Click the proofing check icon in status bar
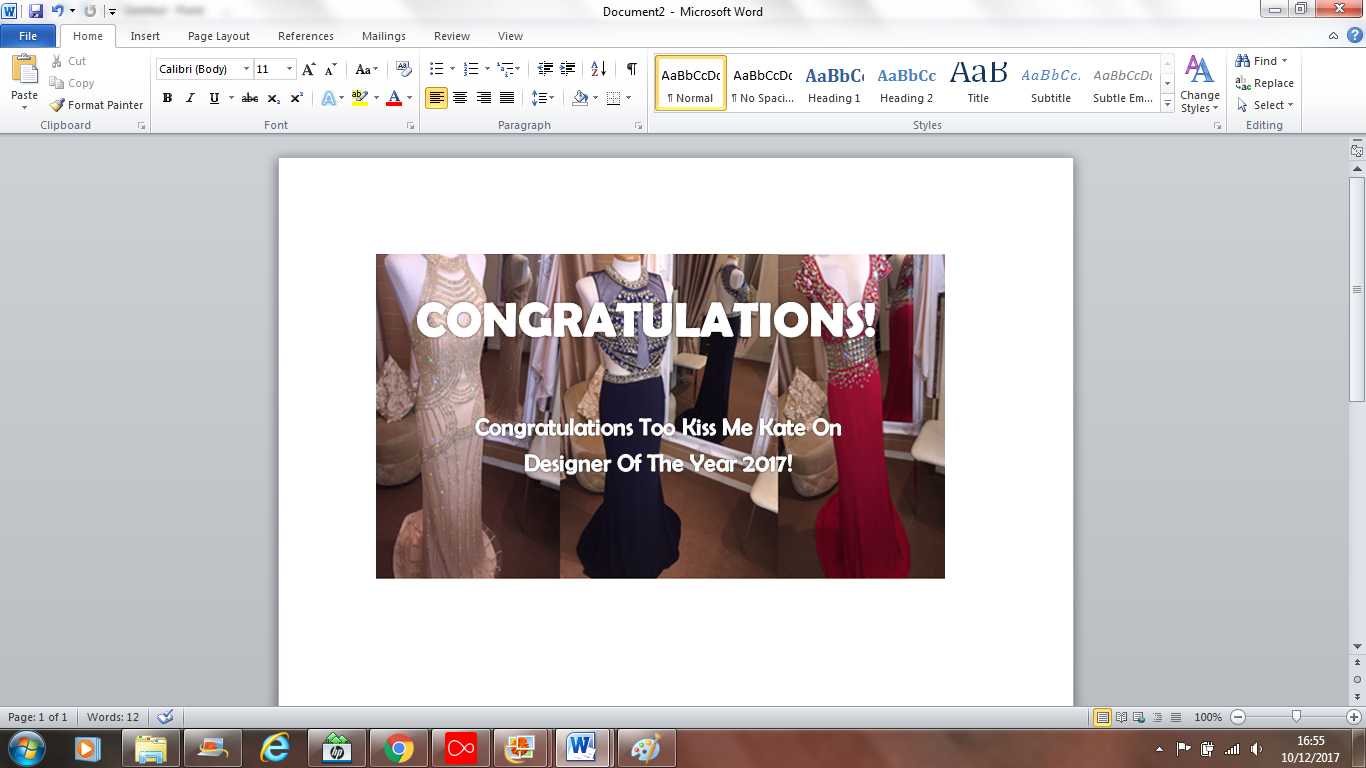 (x=166, y=717)
